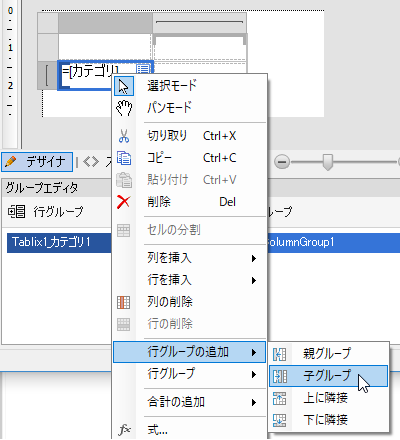400x440 pixels.
Task: Click the 列の削除 column icon
Action: (124, 302)
